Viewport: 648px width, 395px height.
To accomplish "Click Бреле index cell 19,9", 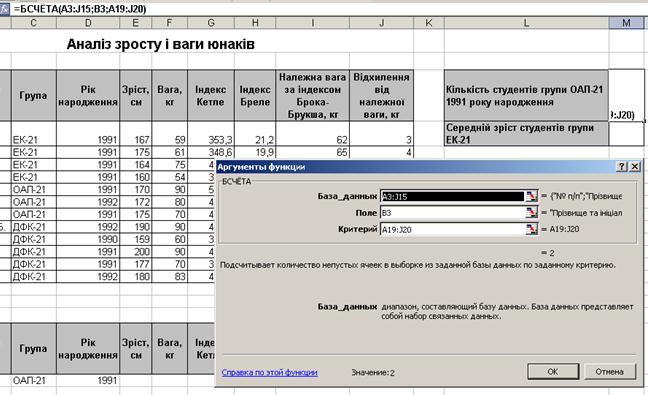I will tap(255, 152).
